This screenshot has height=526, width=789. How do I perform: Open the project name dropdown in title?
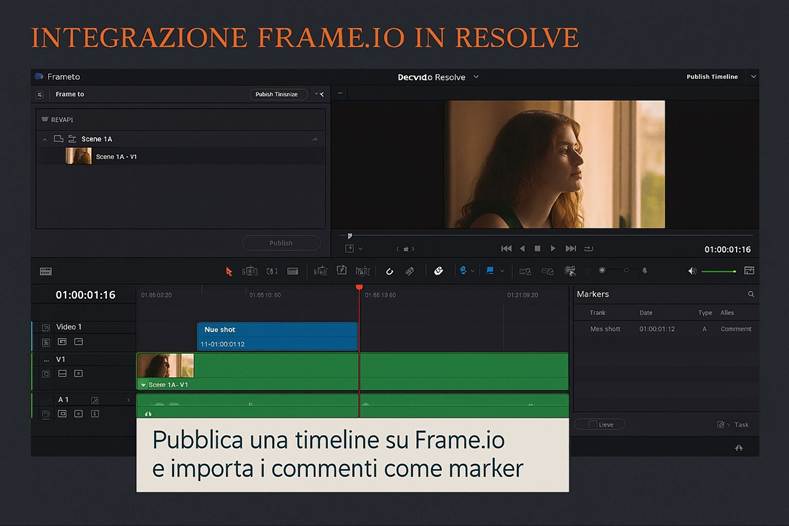pyautogui.click(x=476, y=77)
